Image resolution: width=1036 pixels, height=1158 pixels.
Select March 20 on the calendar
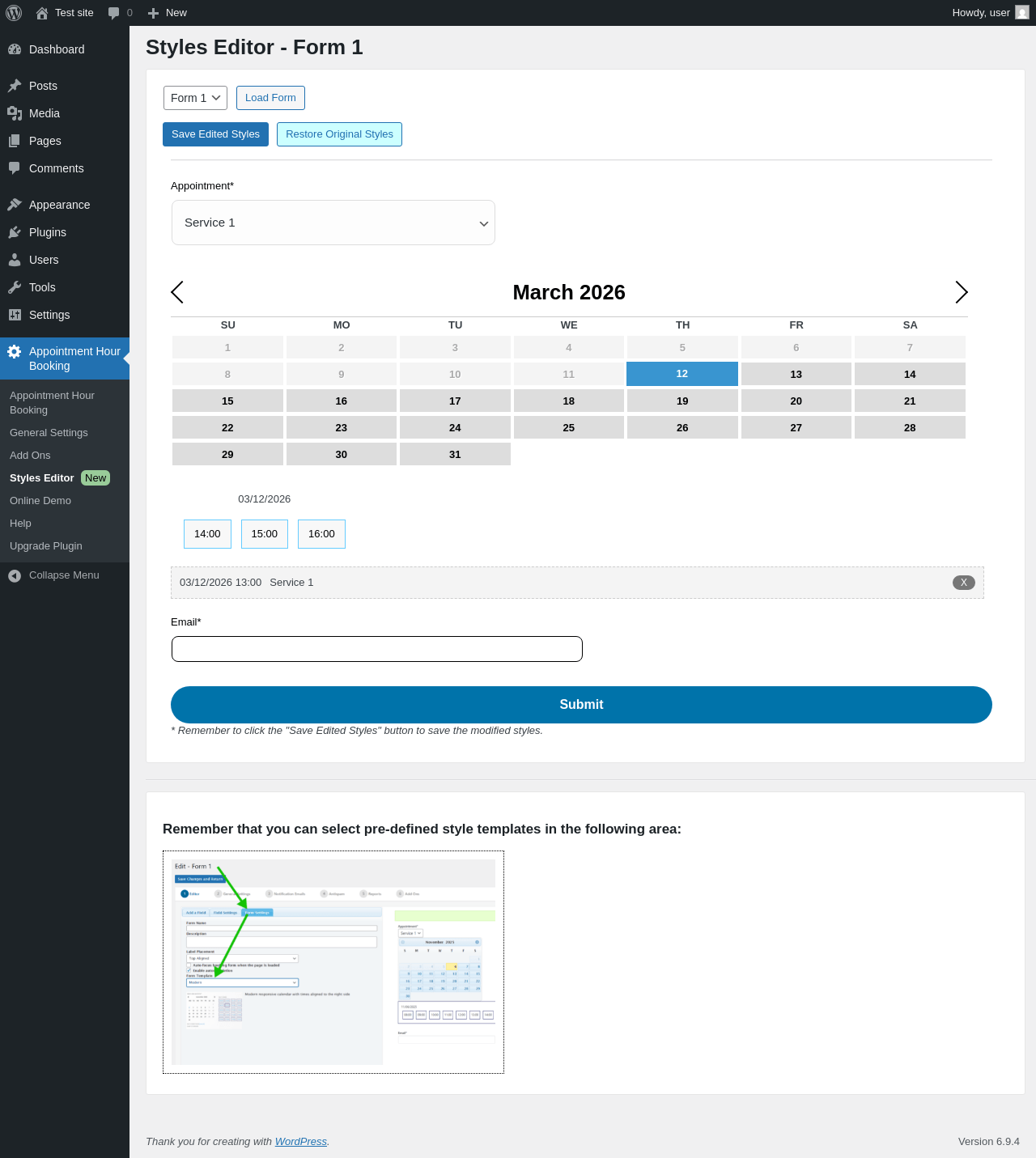pyautogui.click(x=796, y=401)
